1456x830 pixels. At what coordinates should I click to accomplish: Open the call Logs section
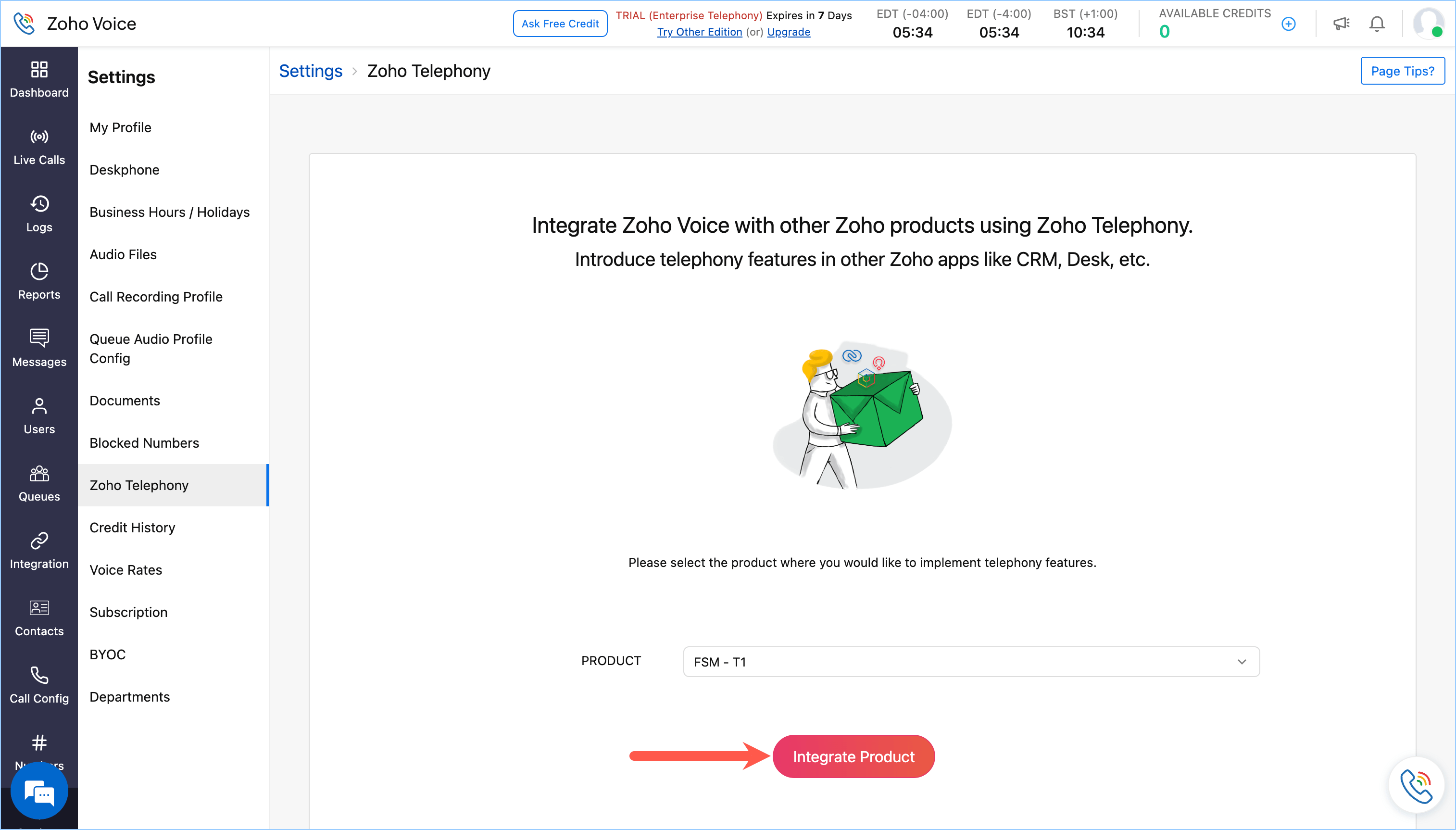tap(39, 214)
